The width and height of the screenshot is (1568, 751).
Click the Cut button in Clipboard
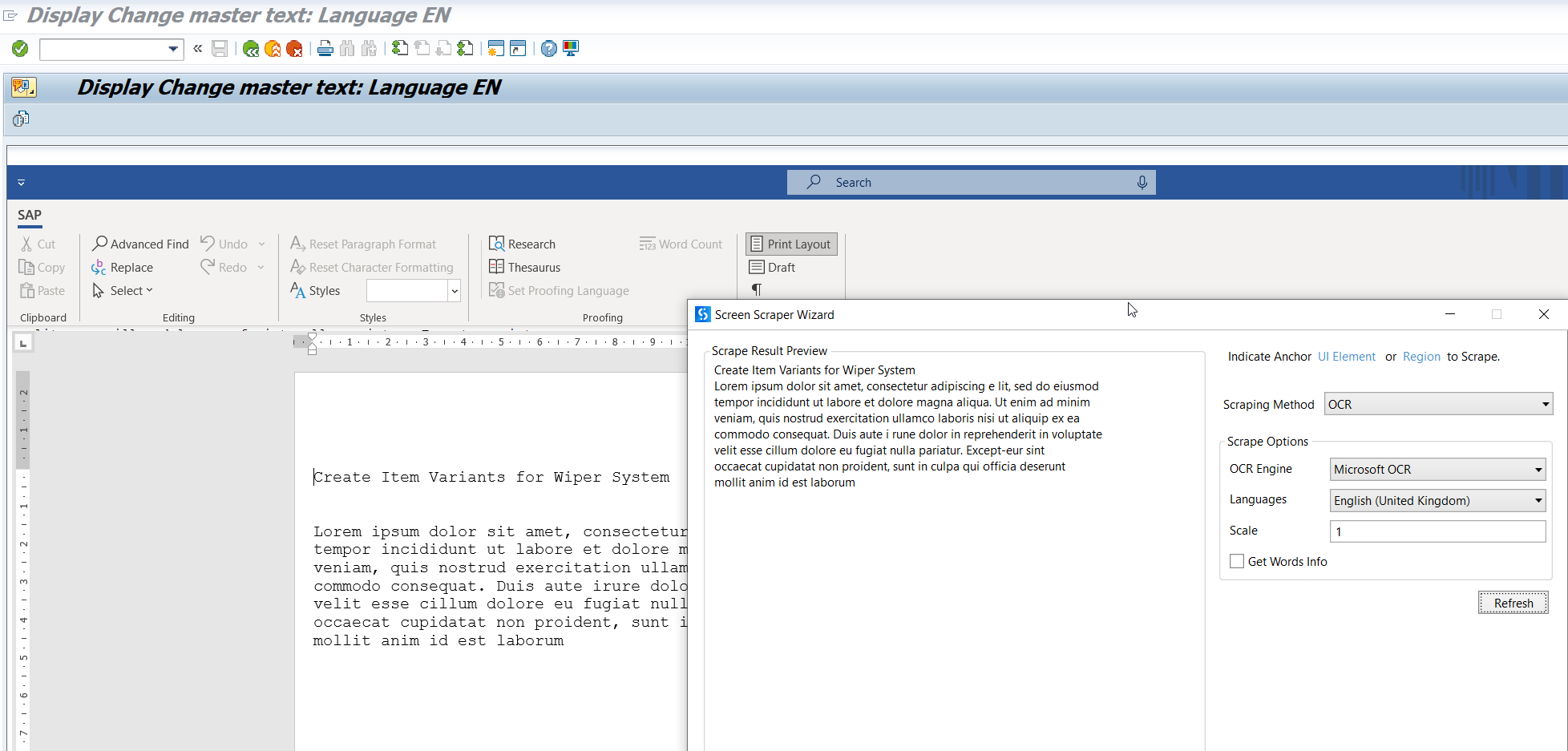click(x=38, y=244)
